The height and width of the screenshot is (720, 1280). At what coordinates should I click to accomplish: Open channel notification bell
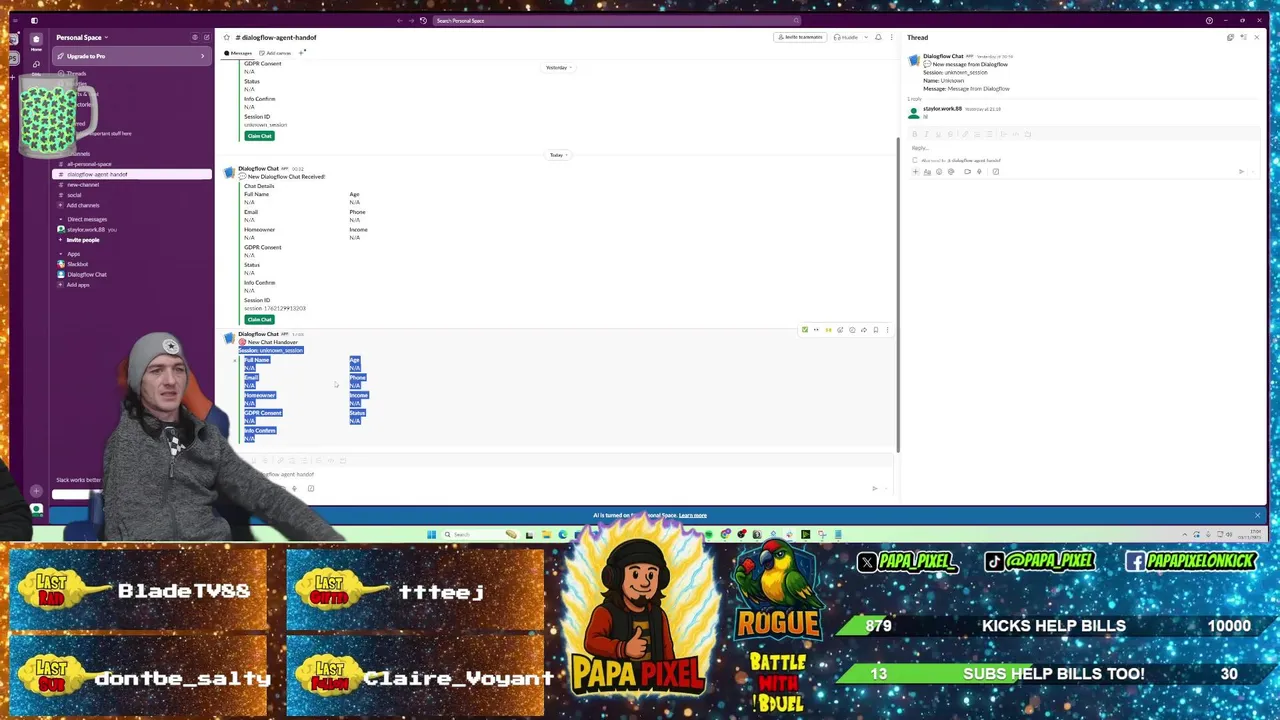[878, 37]
